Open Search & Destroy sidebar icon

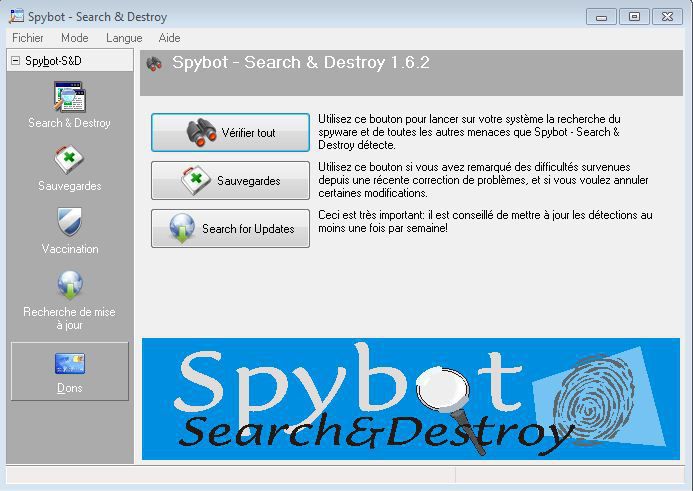[x=69, y=97]
